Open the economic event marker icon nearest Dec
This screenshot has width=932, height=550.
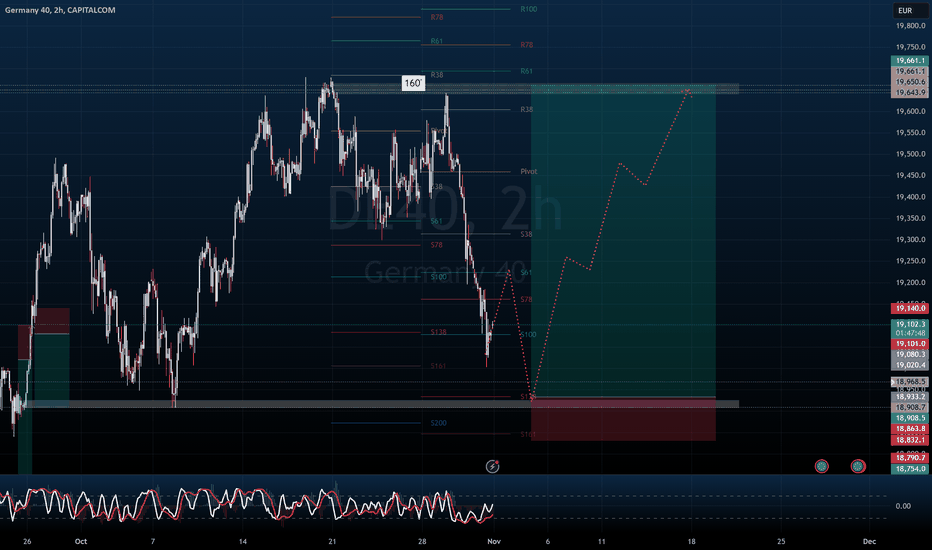coord(858,466)
